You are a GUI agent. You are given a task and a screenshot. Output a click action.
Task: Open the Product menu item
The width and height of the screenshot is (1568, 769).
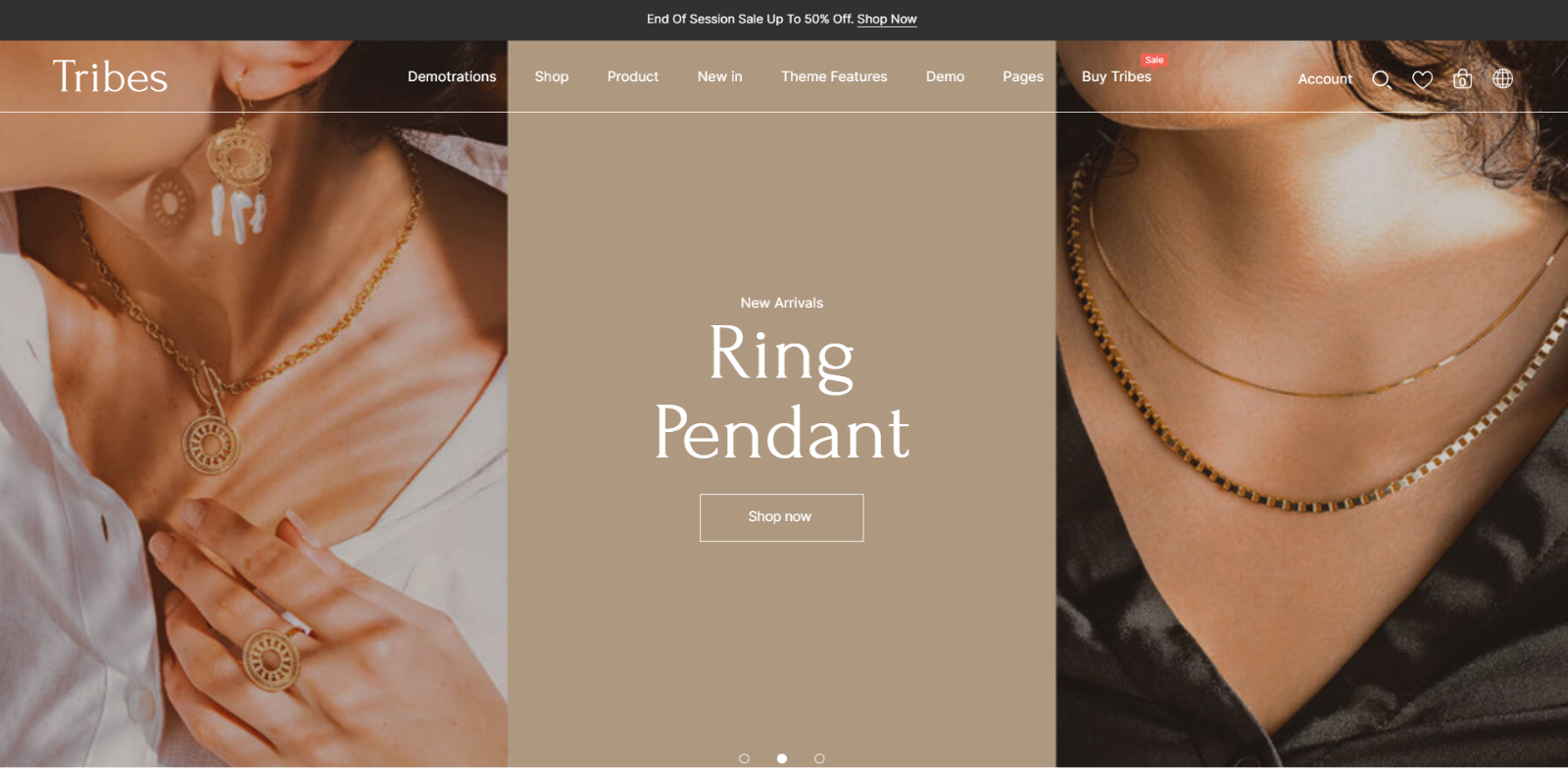(x=633, y=76)
